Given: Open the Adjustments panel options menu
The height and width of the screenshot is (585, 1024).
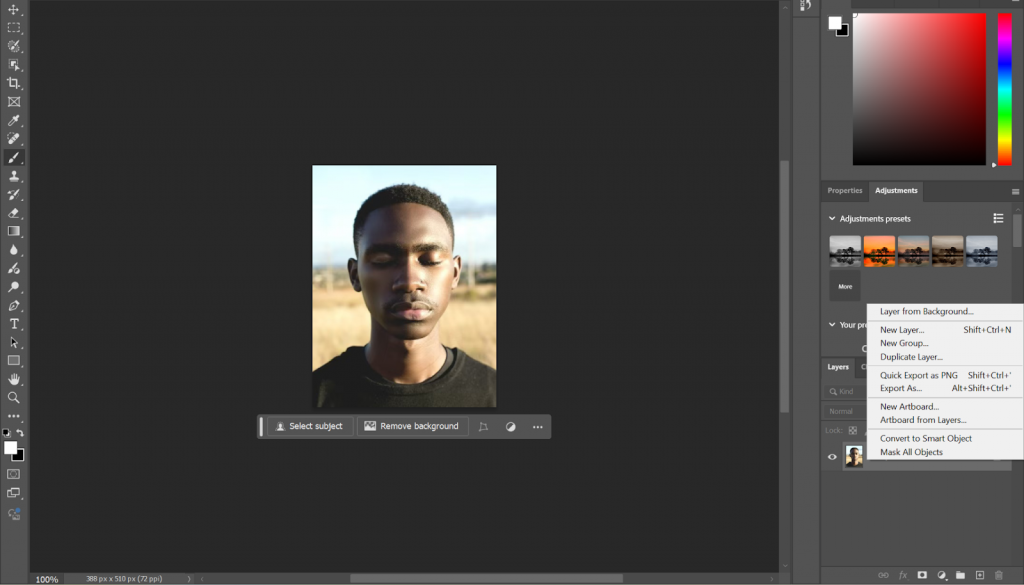Looking at the screenshot, I should [1015, 191].
